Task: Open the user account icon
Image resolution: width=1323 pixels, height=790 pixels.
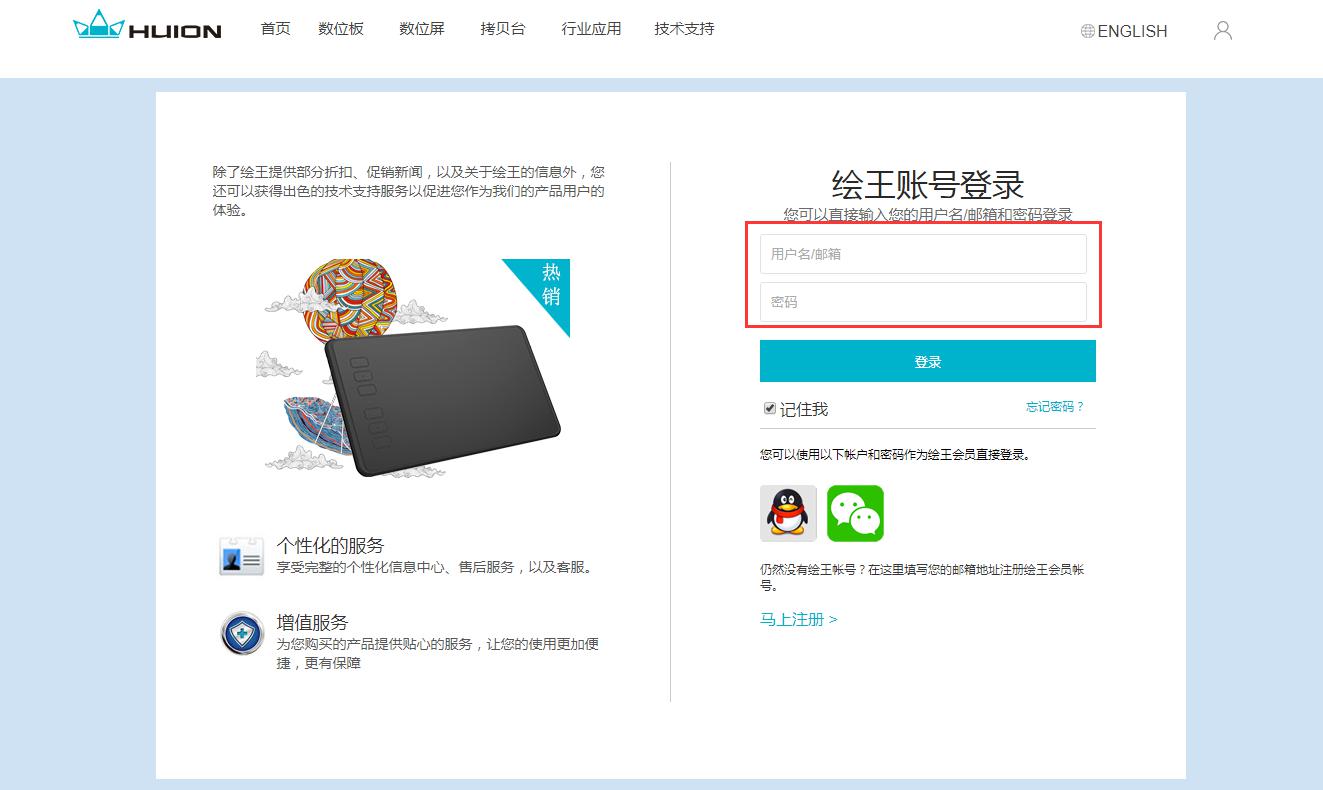Action: click(1222, 31)
